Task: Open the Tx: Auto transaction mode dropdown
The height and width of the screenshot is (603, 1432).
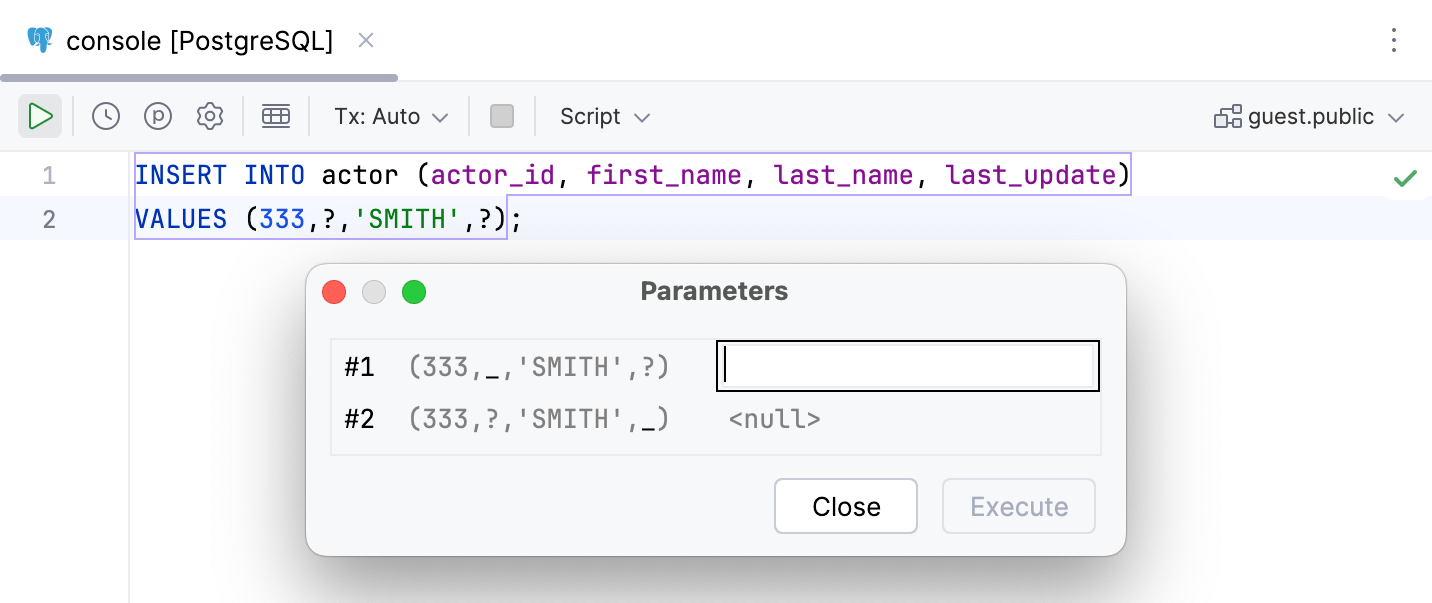Action: (x=389, y=116)
